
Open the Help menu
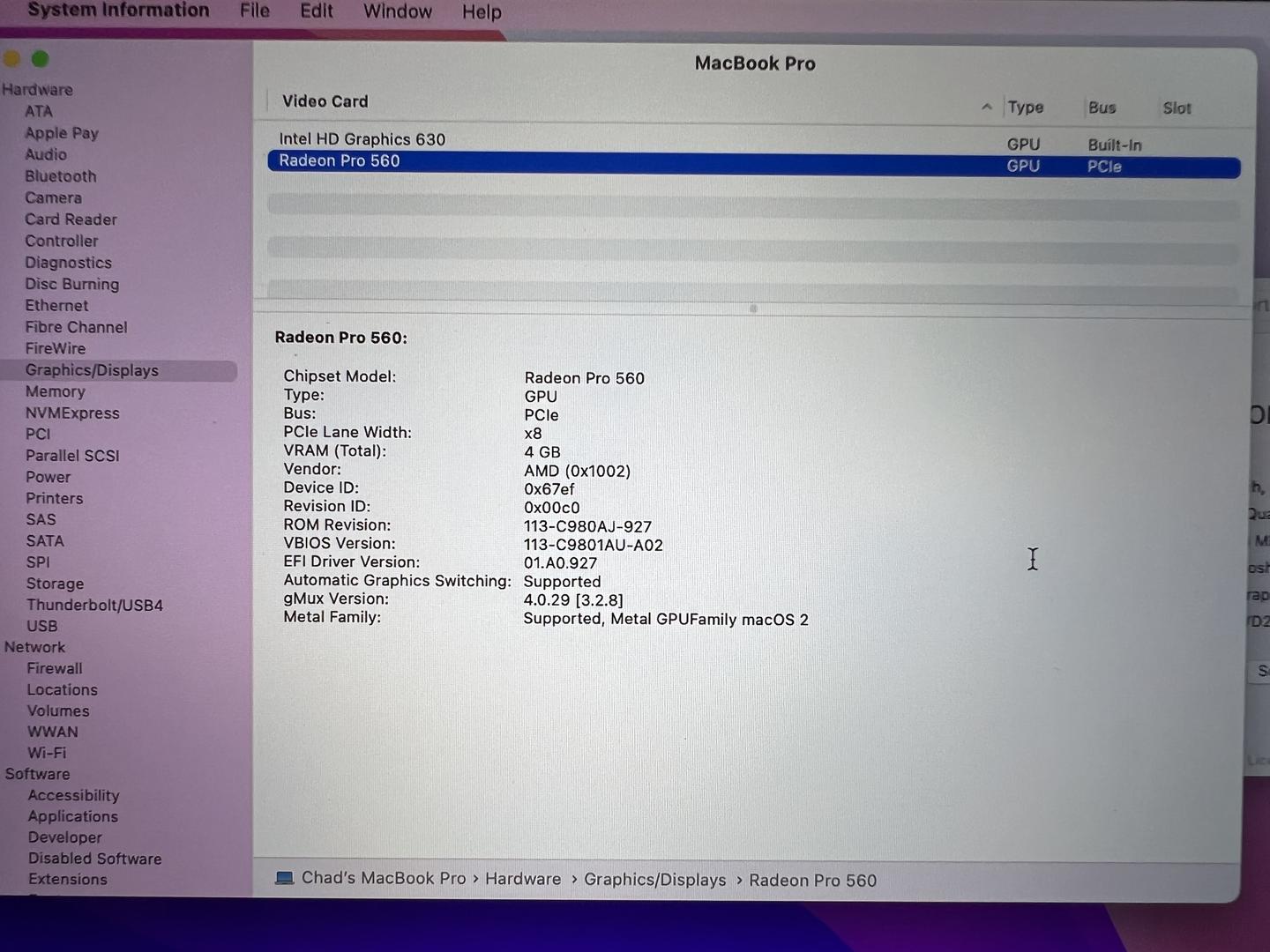(482, 12)
